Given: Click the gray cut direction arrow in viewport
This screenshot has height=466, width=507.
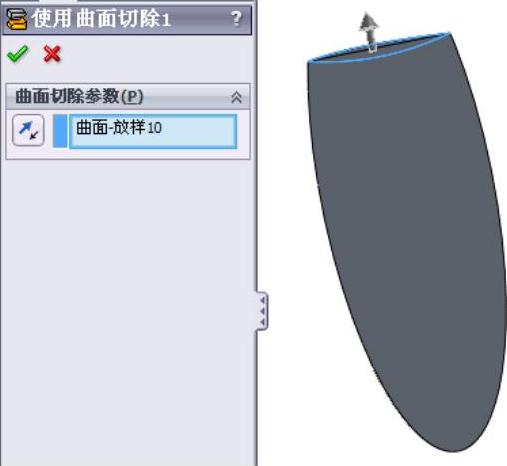Looking at the screenshot, I should (369, 27).
